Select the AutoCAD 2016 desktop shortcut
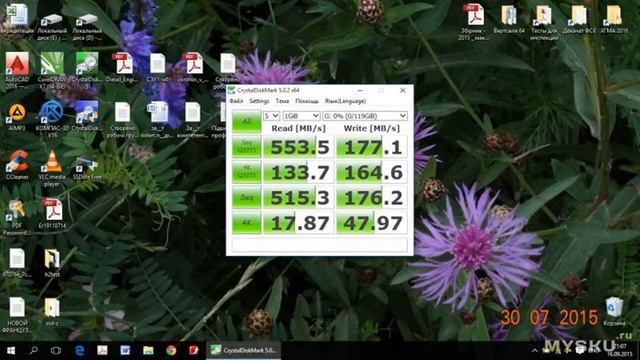 tap(17, 70)
